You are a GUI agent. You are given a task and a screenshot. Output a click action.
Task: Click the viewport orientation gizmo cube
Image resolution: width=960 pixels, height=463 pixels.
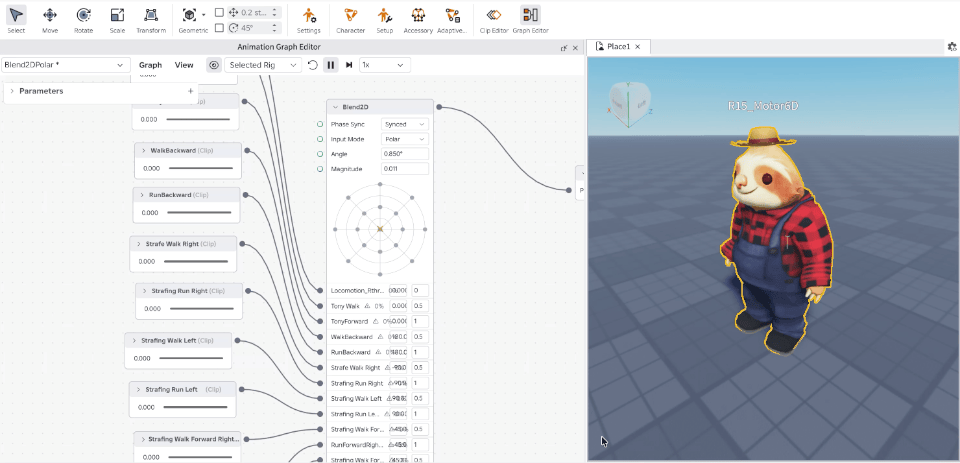pos(631,105)
